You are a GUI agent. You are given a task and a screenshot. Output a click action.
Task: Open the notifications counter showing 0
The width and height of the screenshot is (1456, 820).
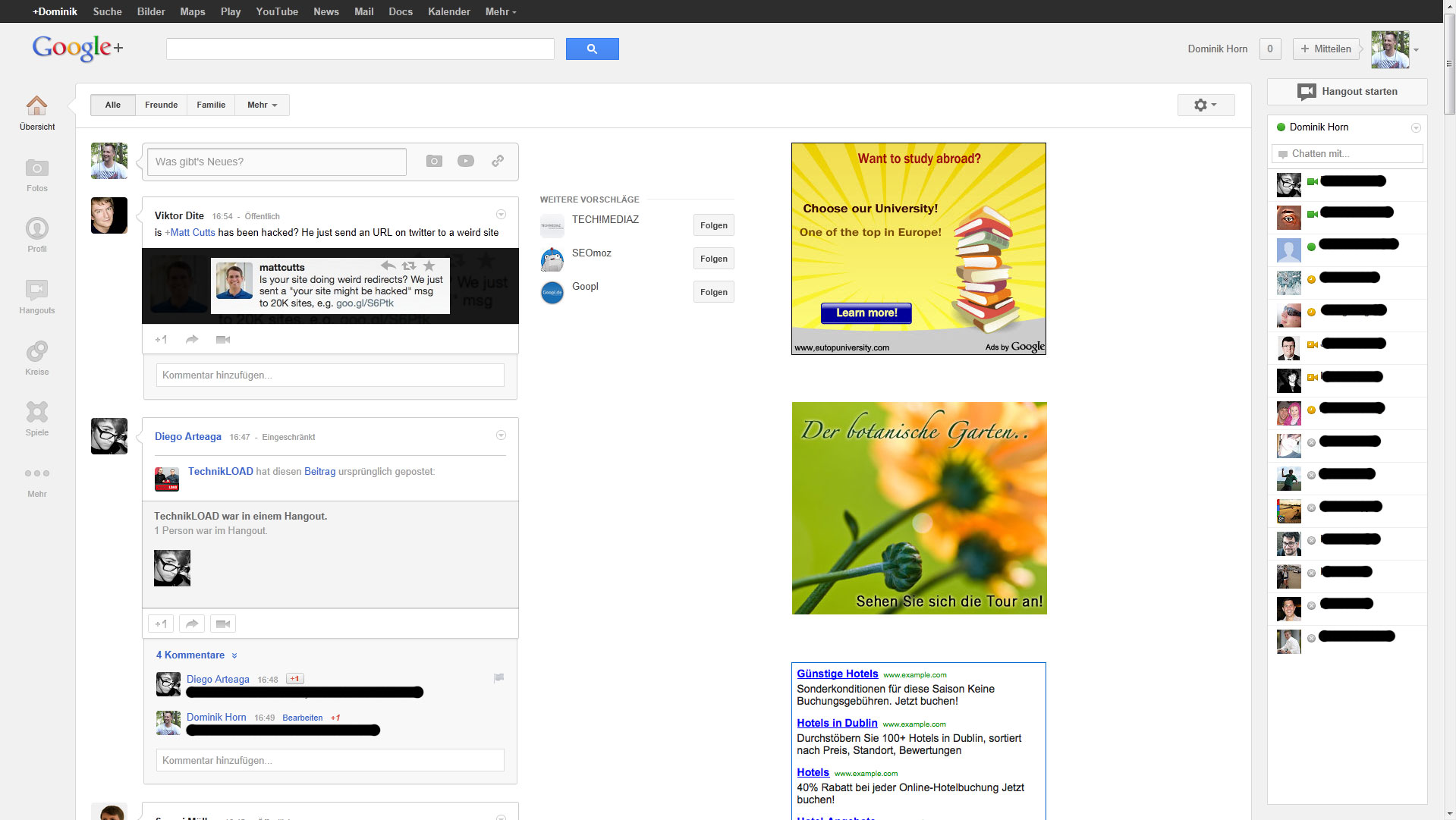(x=1270, y=49)
